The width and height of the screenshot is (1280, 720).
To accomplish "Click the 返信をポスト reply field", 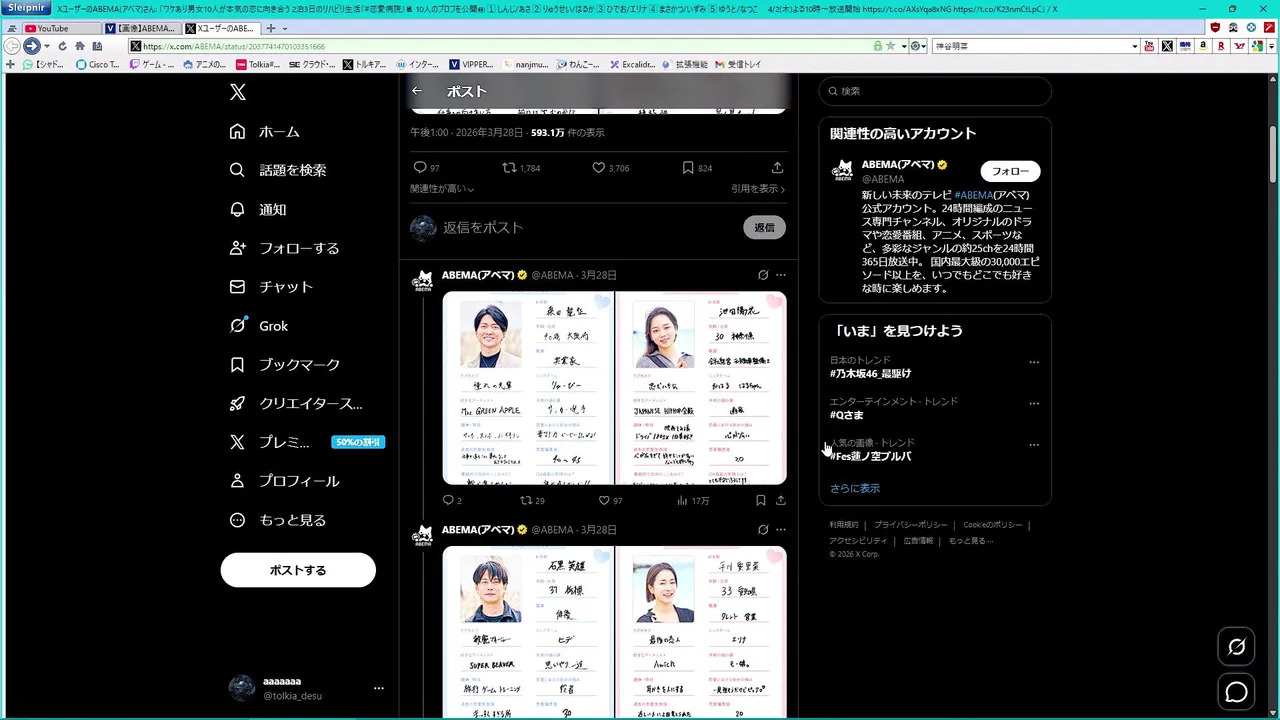I will coord(590,228).
